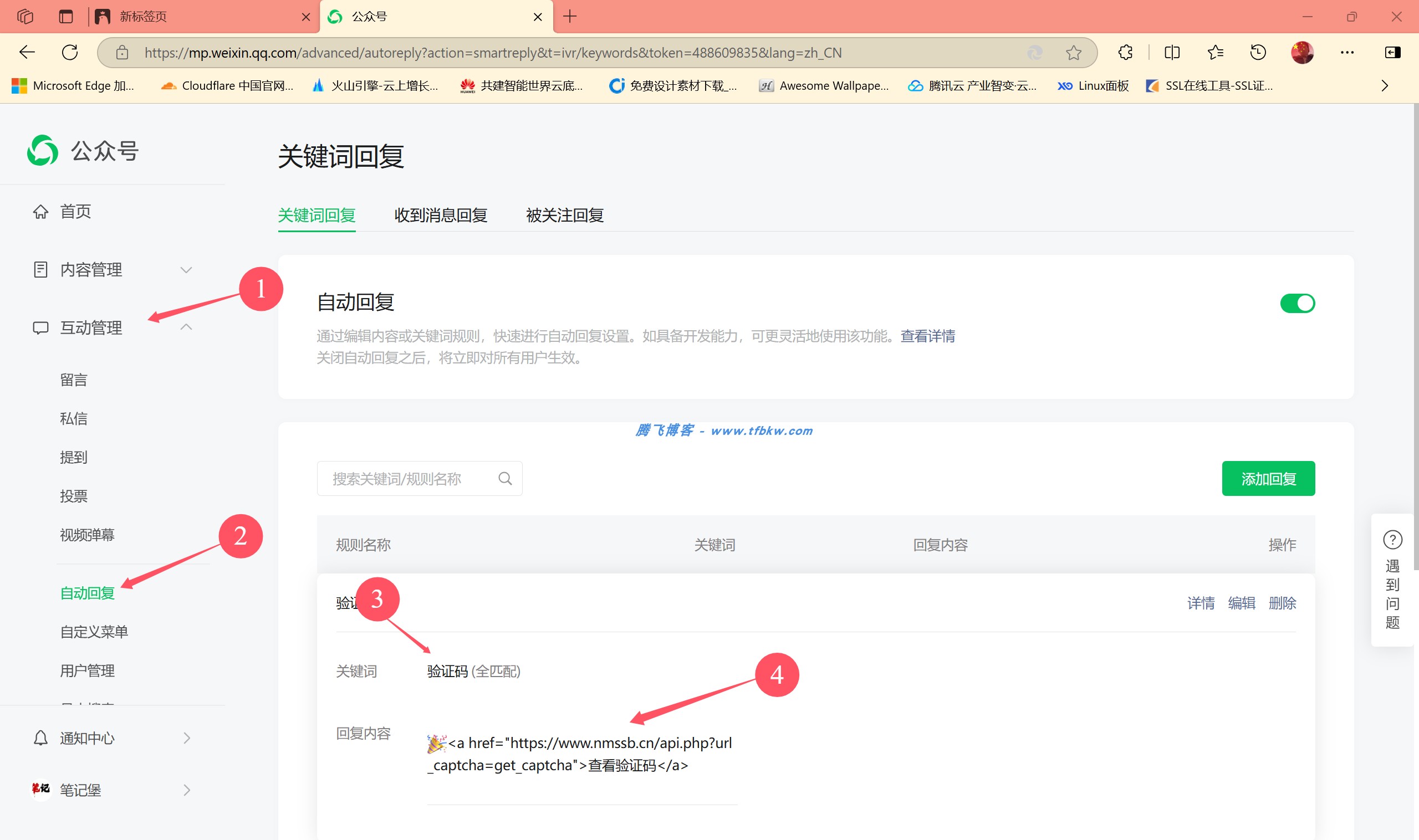
Task: Expand the 内容管理 section chevron
Action: 186,270
